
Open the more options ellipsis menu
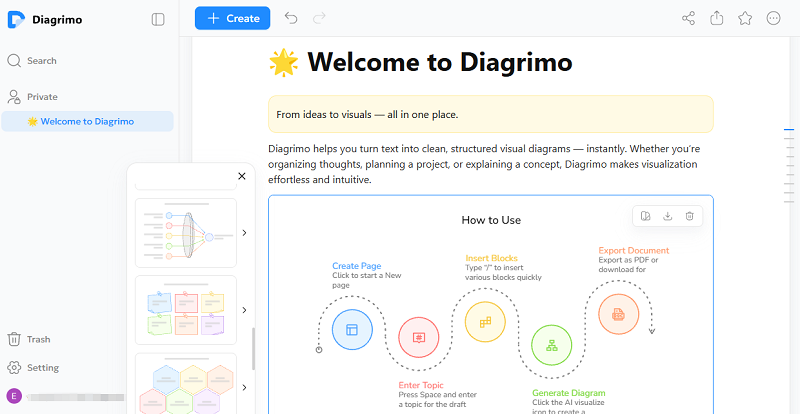click(773, 18)
